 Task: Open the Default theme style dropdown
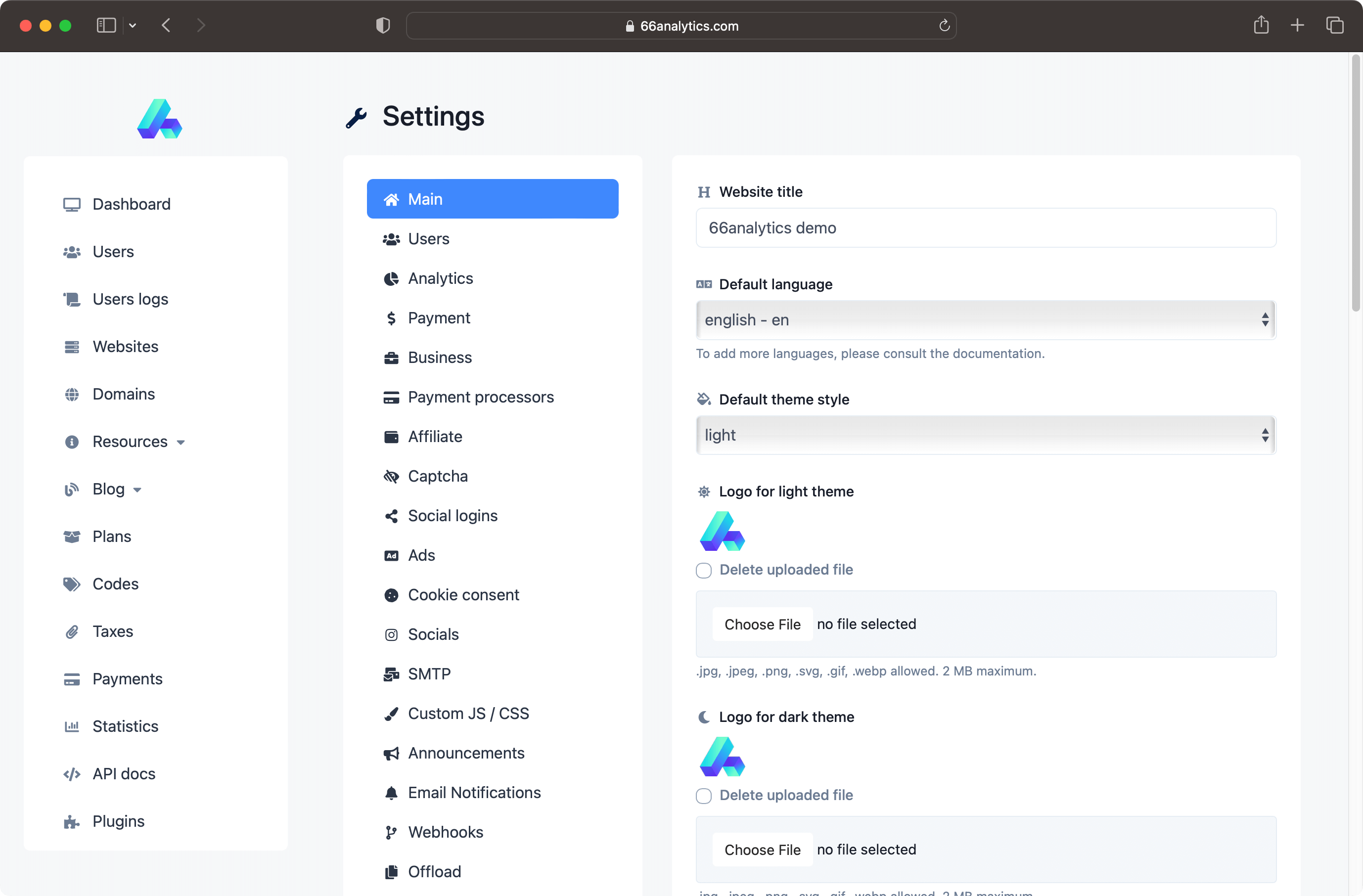pyautogui.click(x=986, y=434)
